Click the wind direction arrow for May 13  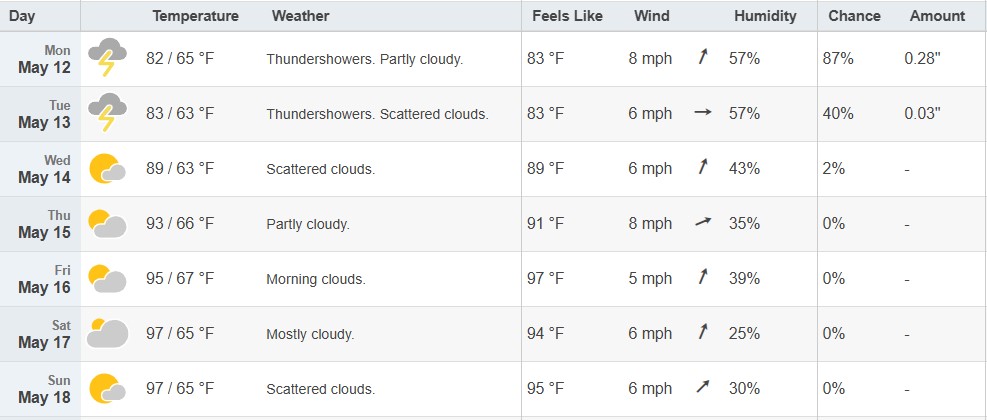click(x=702, y=113)
